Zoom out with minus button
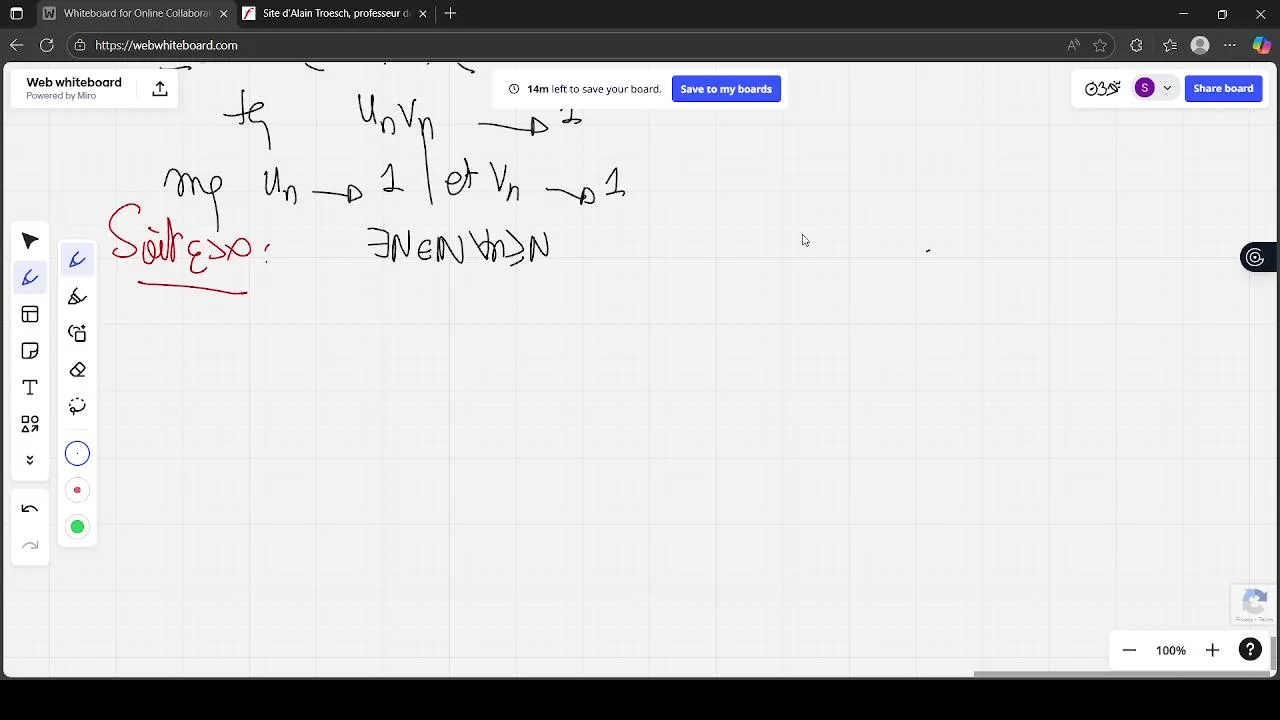Viewport: 1280px width, 720px height. 1129,650
